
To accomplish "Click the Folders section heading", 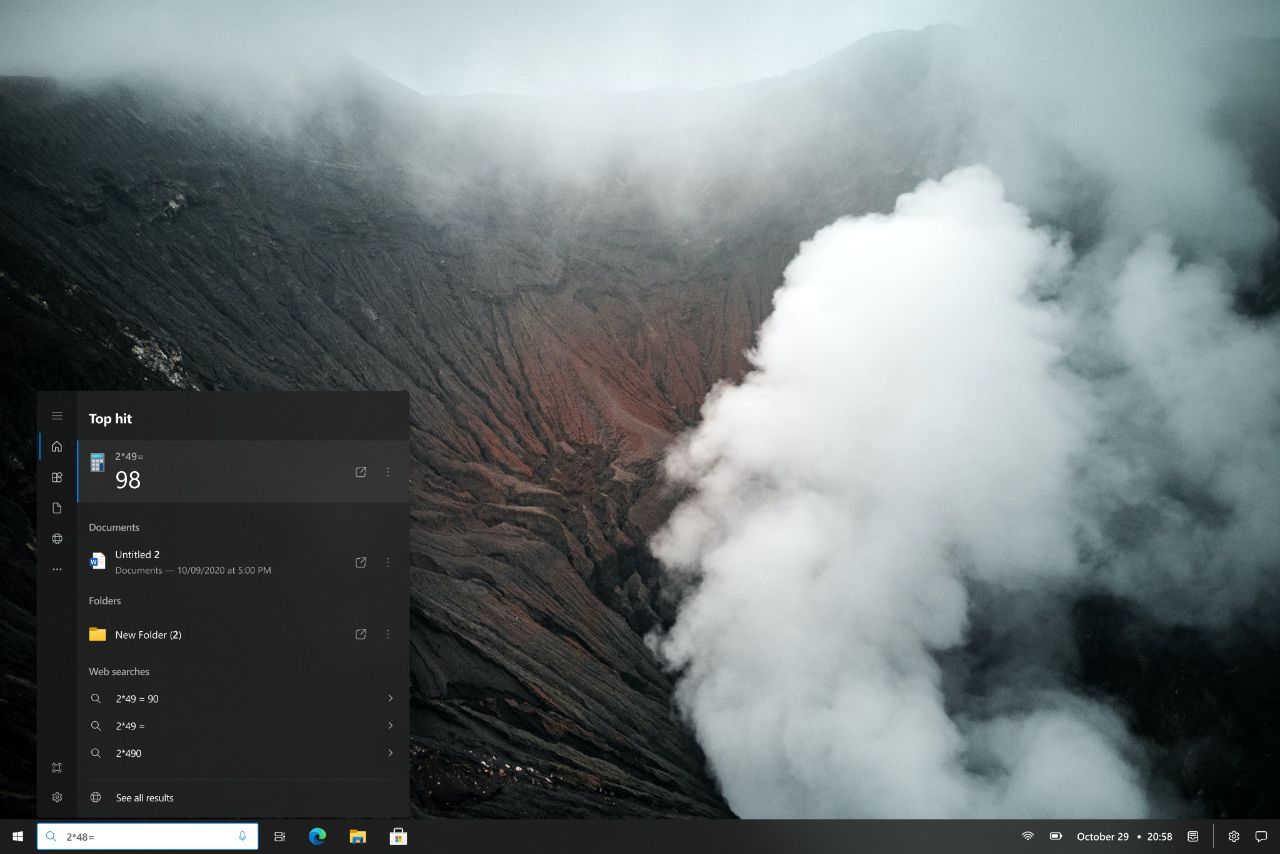I will tap(105, 601).
